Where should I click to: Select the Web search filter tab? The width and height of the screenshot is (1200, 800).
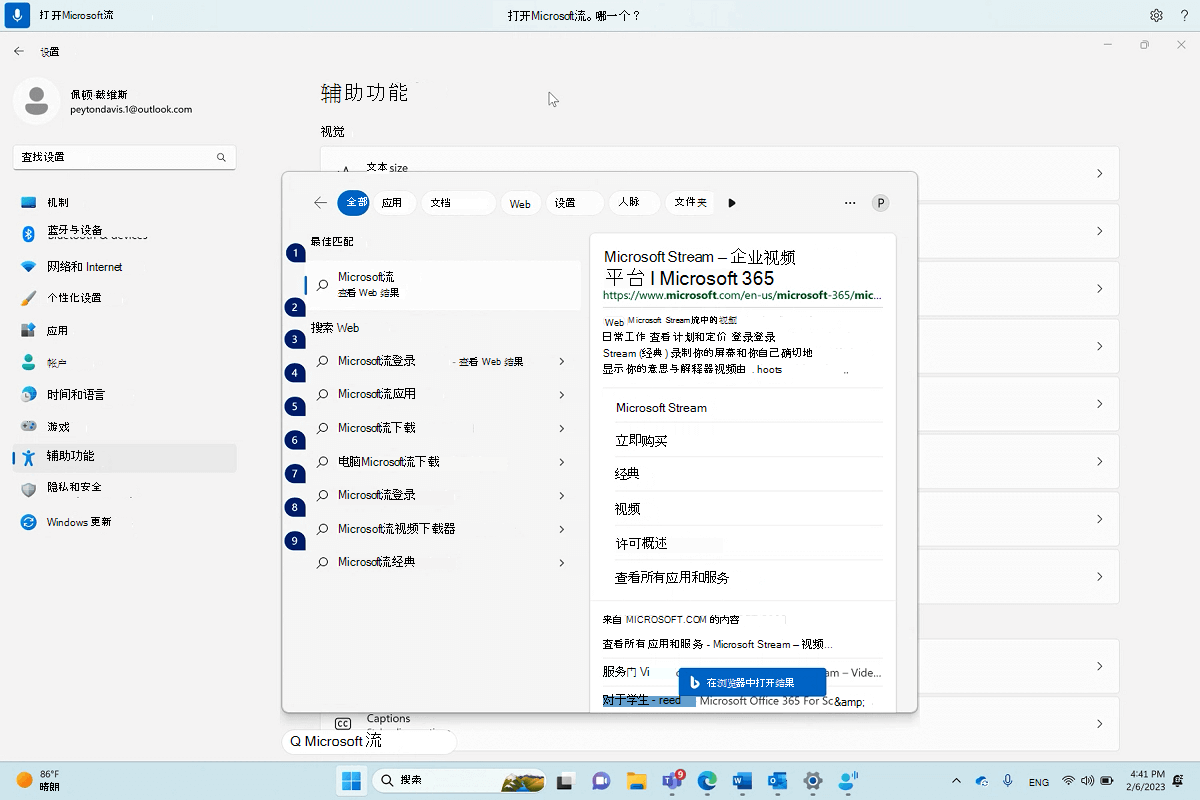520,203
